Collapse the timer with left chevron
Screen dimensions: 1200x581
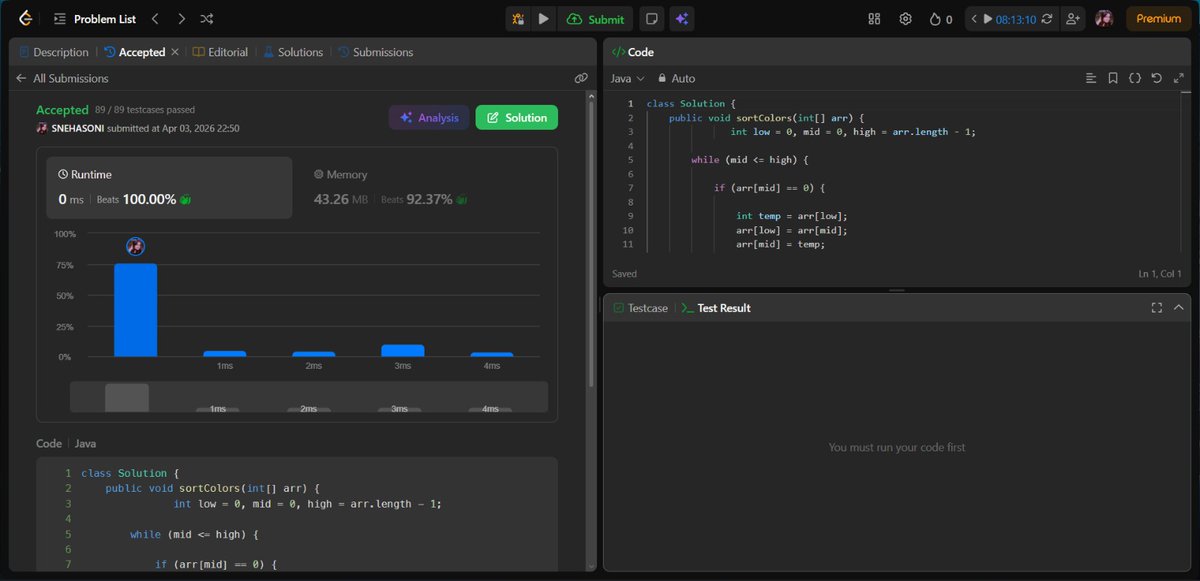click(x=974, y=18)
